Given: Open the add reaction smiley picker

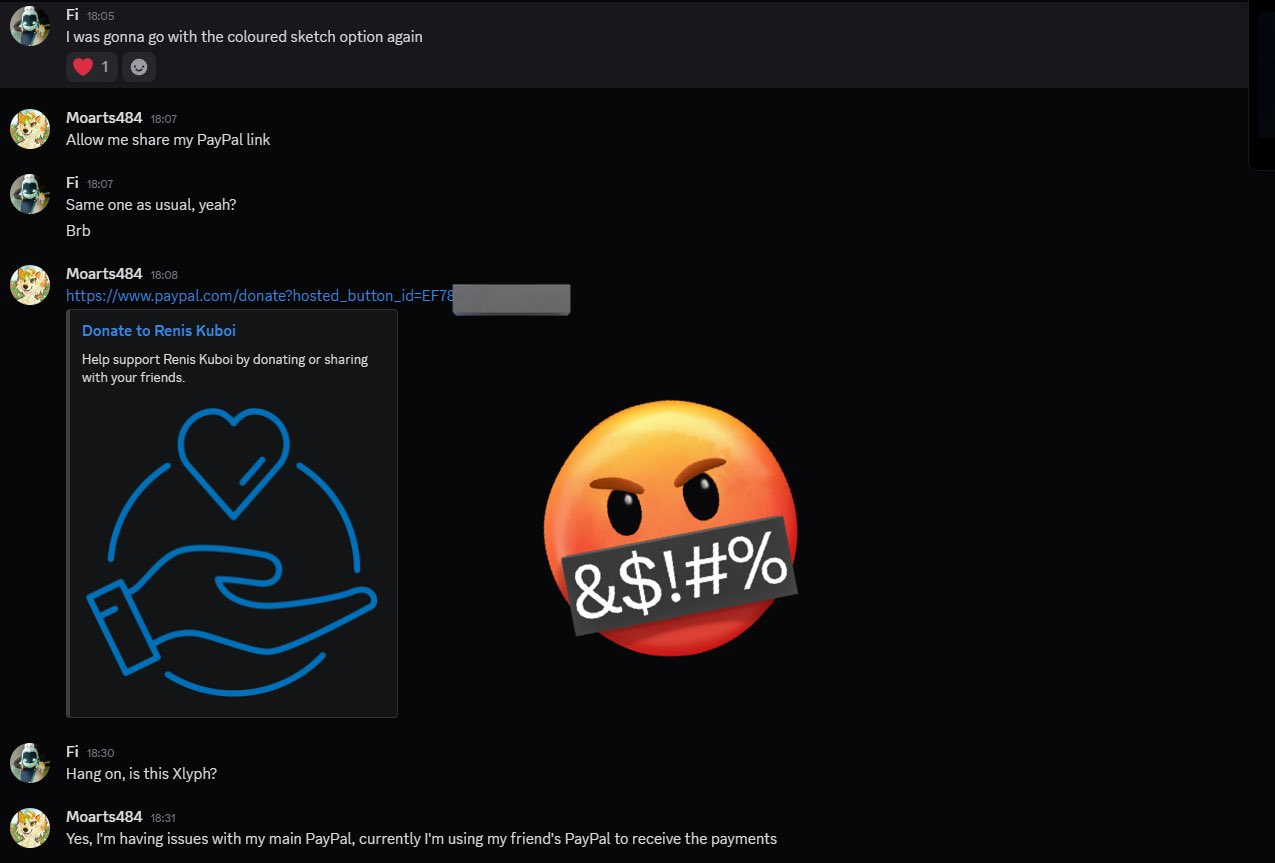Looking at the screenshot, I should [x=139, y=67].
